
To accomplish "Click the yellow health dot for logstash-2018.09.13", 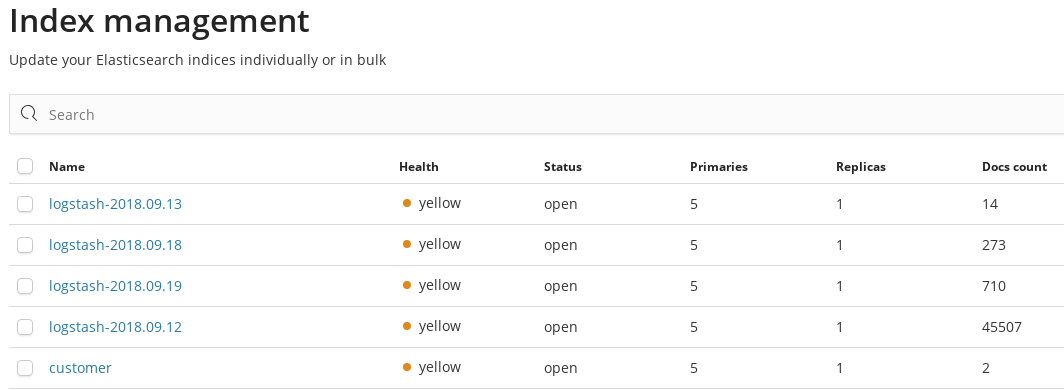I will (406, 203).
